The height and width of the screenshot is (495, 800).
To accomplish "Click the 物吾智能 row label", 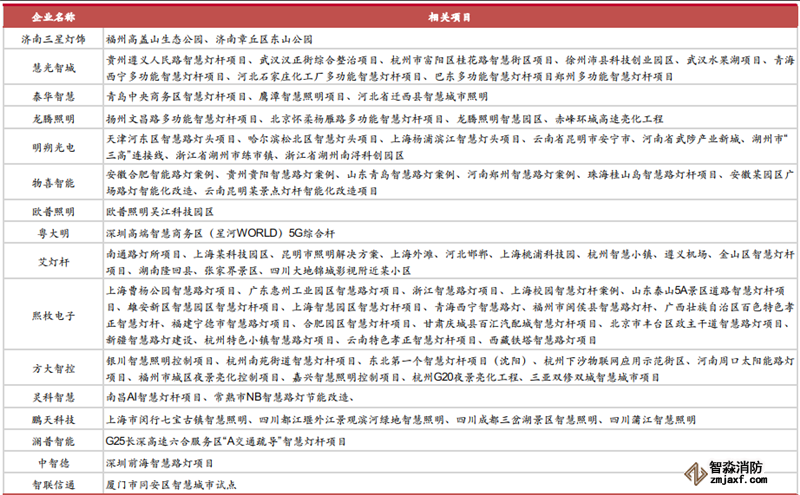I will 51,184.
